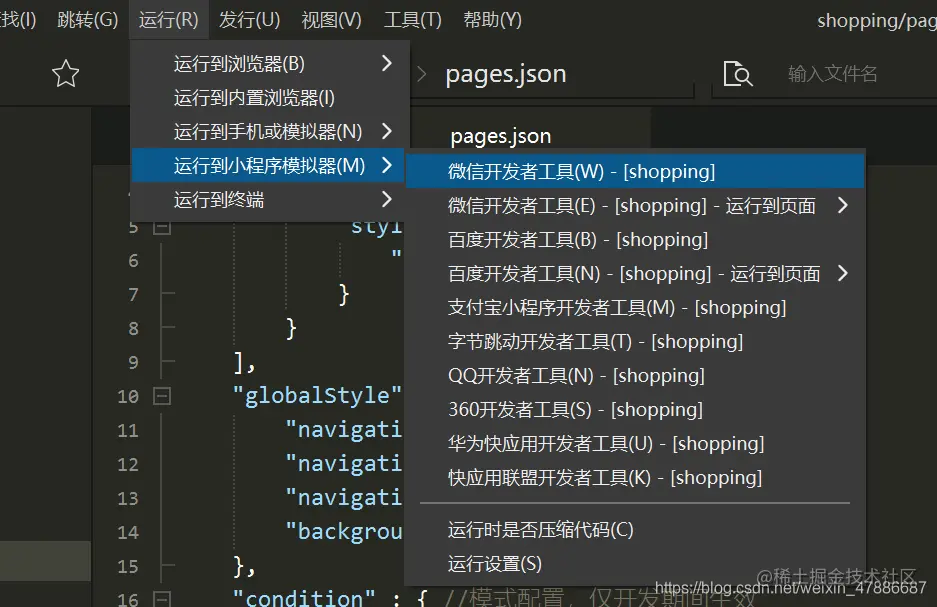Click the star favorite icon
Screen dimensions: 937x607
pos(65,73)
